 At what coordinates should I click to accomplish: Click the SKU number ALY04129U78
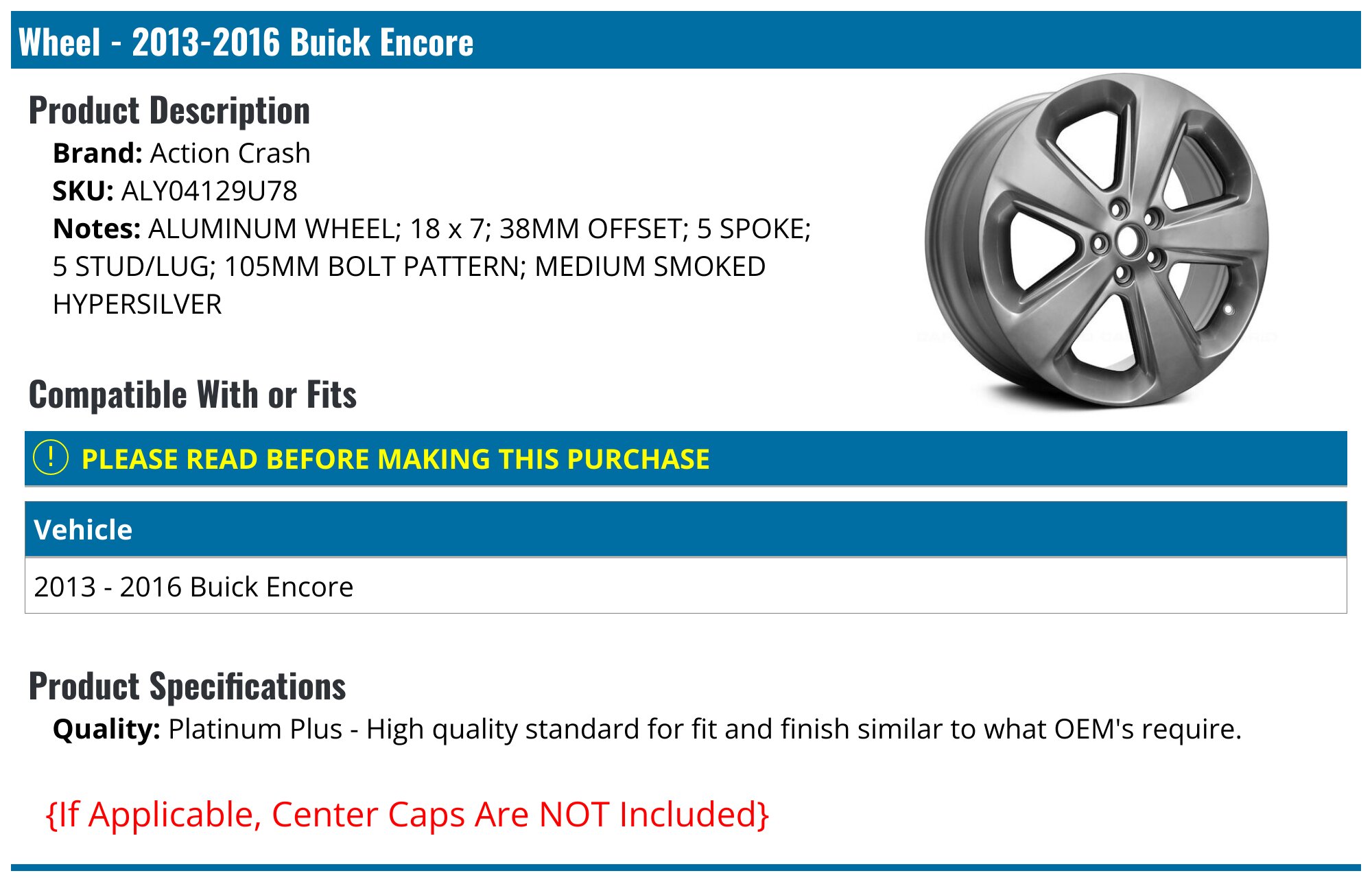coord(209,191)
